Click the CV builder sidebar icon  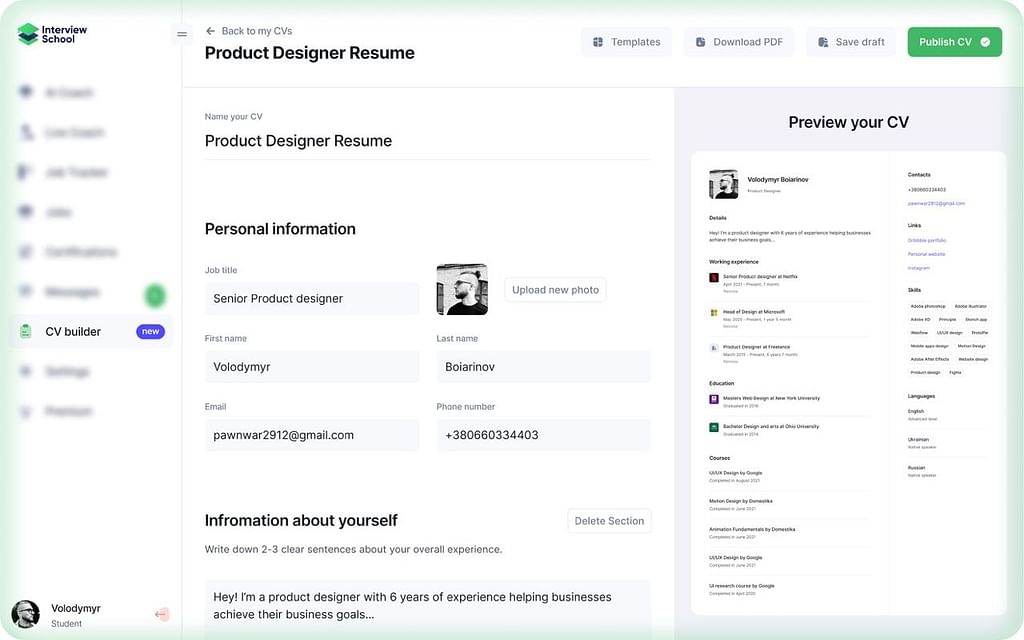25,332
